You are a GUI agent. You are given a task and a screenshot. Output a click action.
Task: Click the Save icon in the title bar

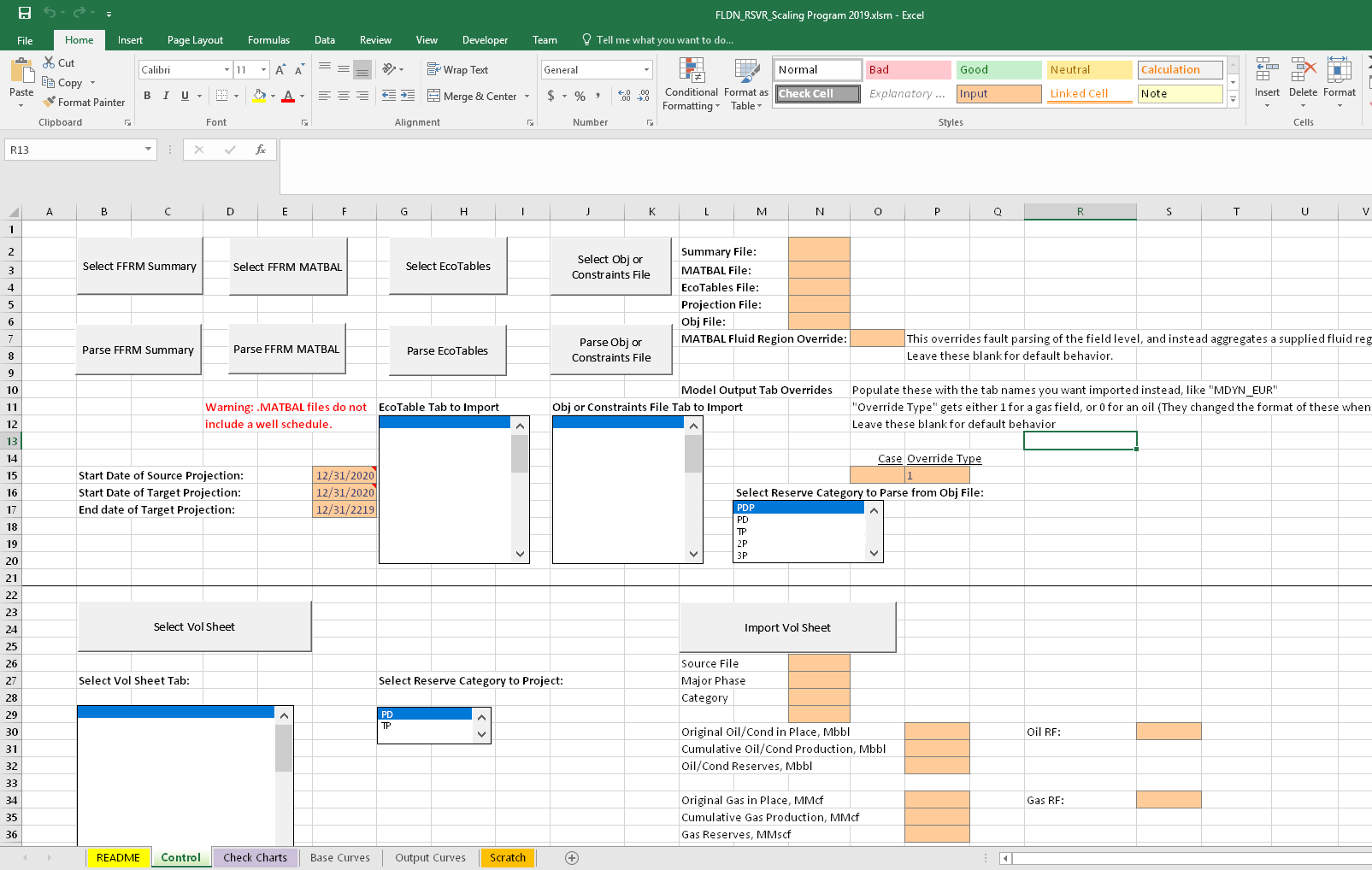(x=25, y=13)
